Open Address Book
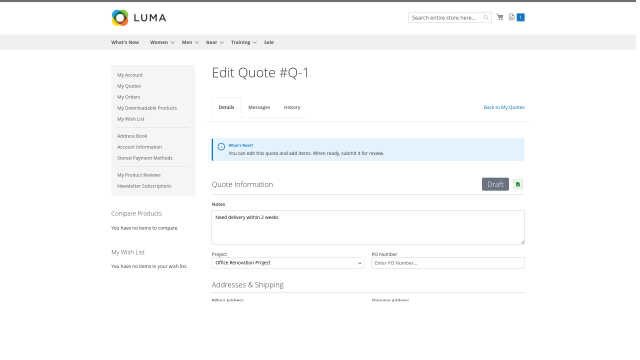The height and width of the screenshot is (360, 640). (x=132, y=136)
